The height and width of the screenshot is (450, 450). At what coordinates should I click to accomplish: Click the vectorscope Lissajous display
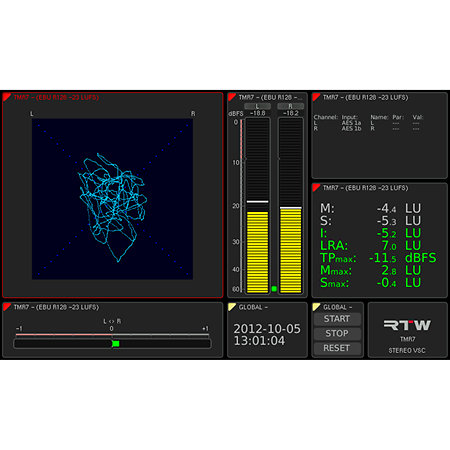(112, 199)
